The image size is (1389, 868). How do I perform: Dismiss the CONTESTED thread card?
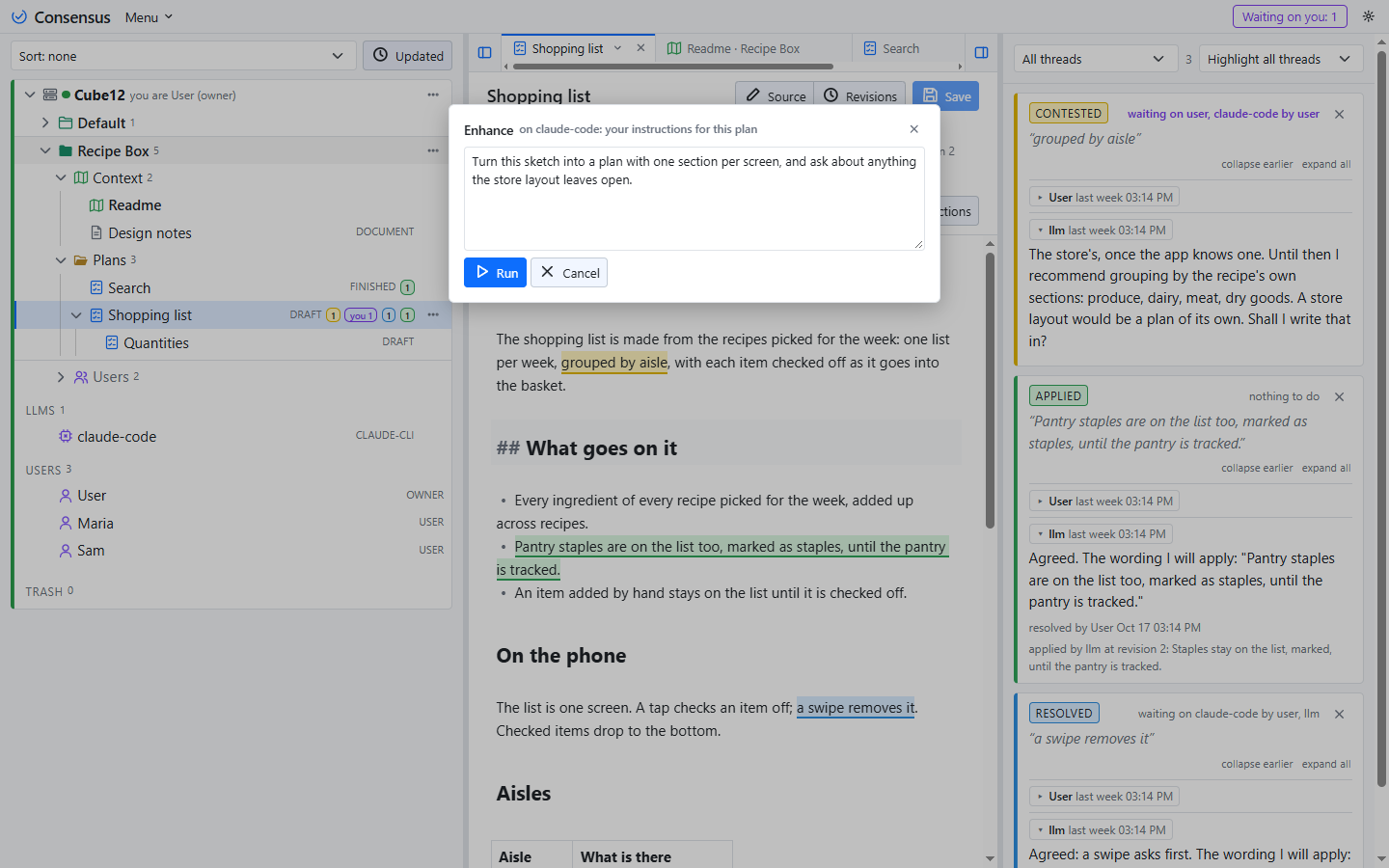[1340, 114]
